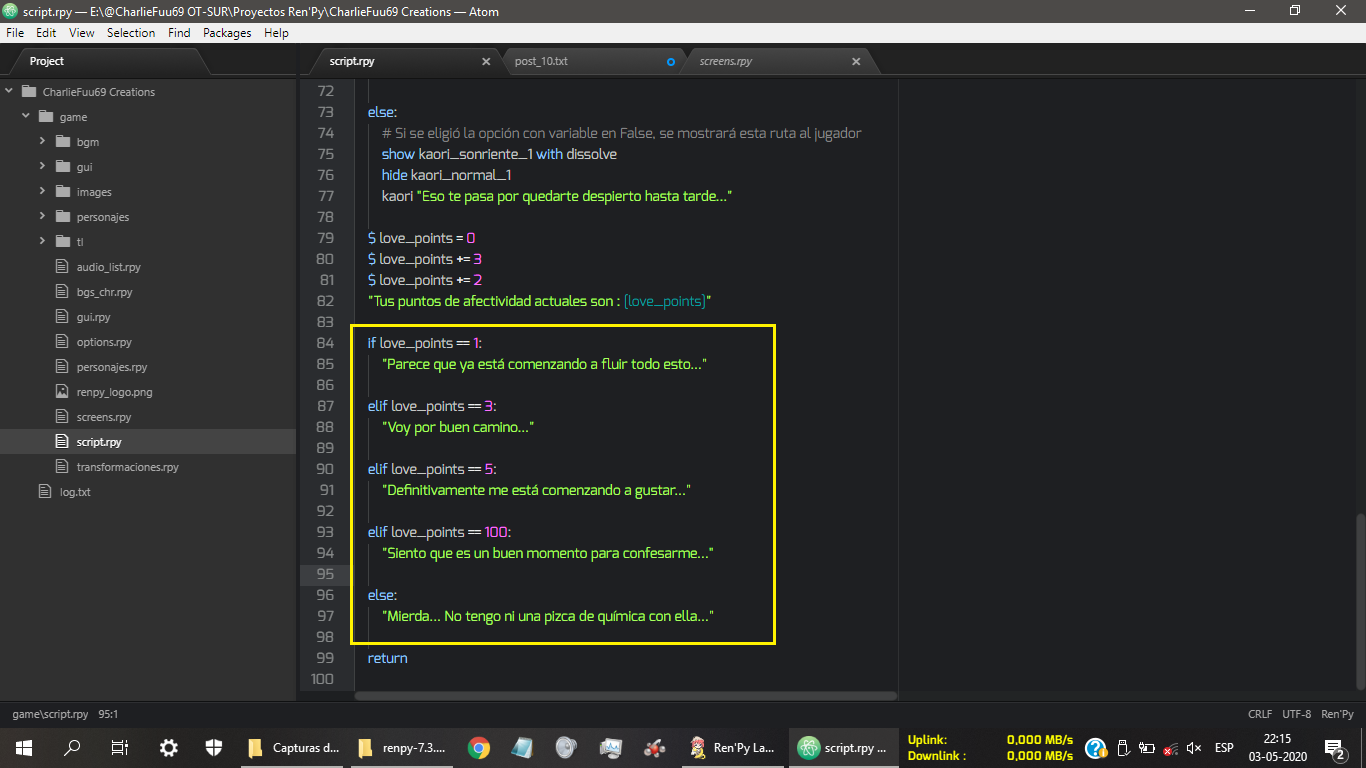Screen dimensions: 1366x768
Task: Open Windows Settings gear in taskbar
Action: point(169,747)
